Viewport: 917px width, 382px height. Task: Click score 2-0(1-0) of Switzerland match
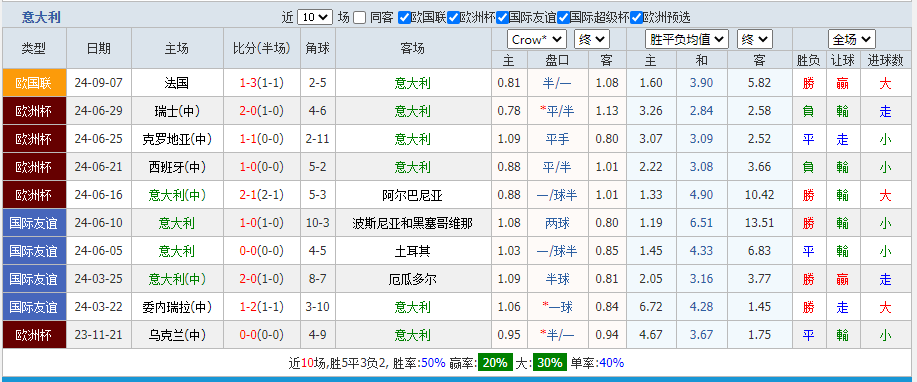coord(261,111)
